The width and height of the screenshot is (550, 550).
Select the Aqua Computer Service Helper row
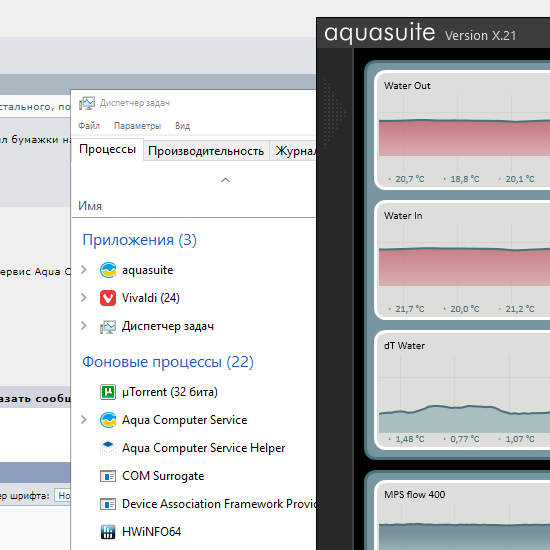tap(194, 448)
